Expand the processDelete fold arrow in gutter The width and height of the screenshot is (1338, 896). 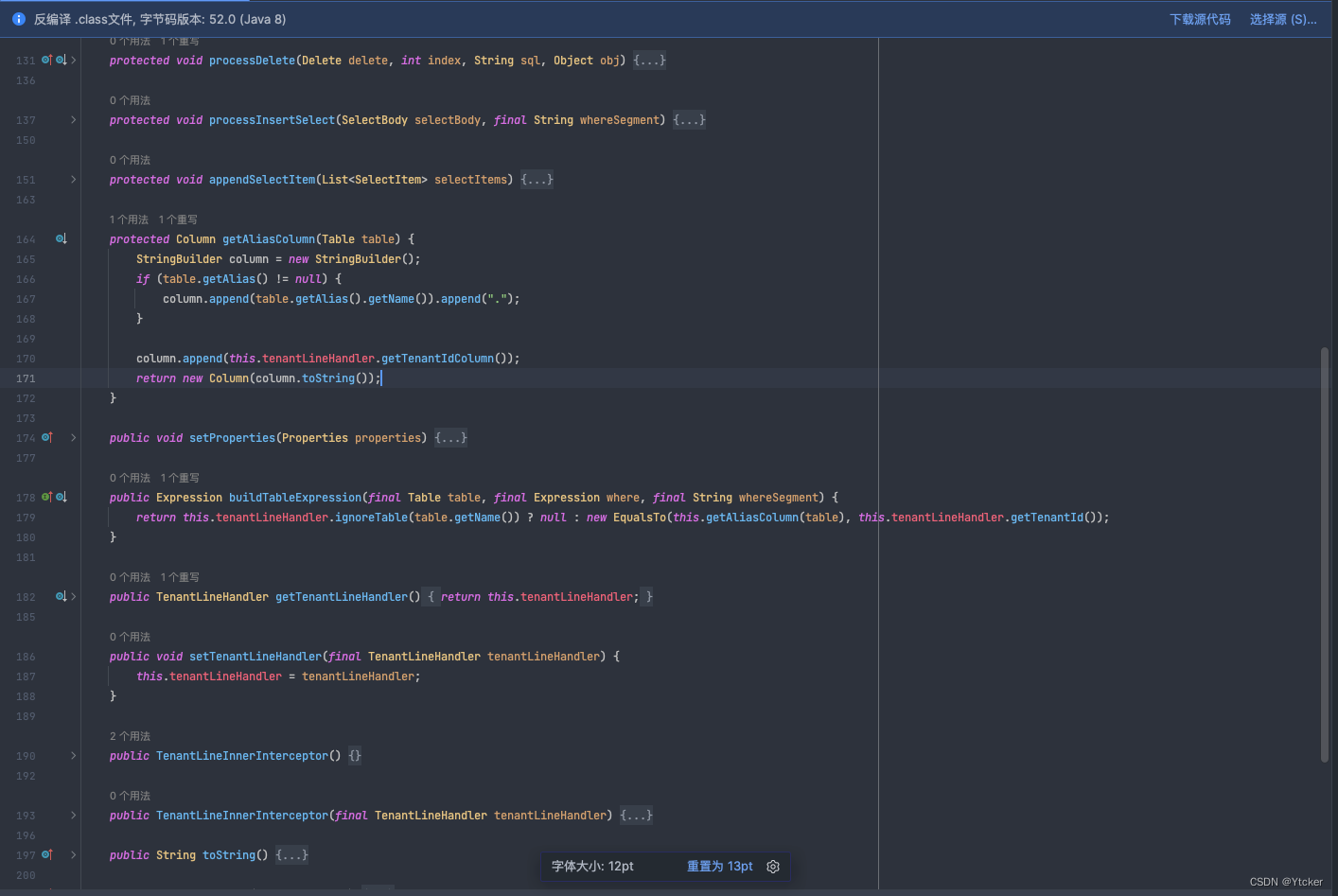[74, 60]
